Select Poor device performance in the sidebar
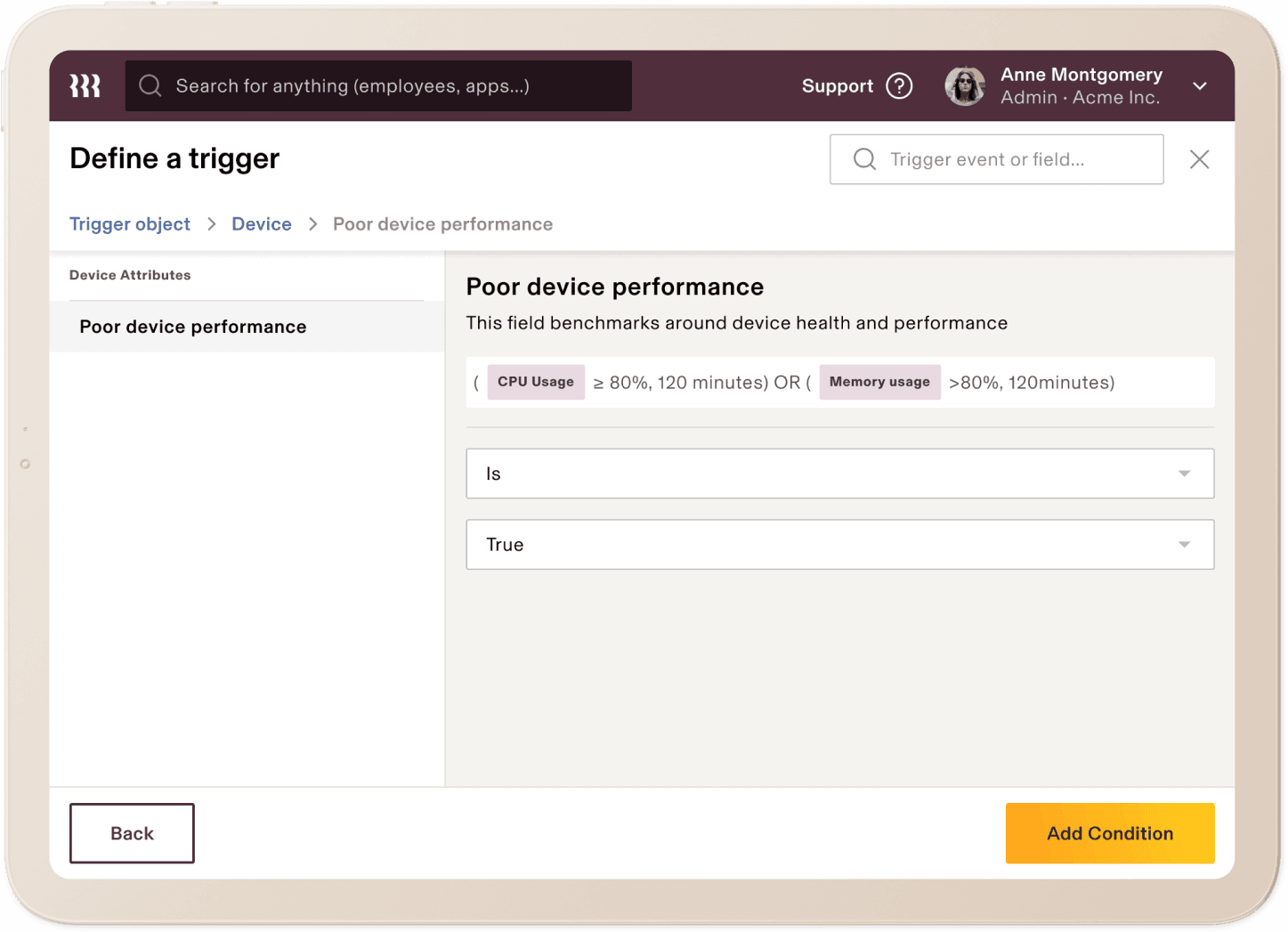Screen dimensions: 1288x932 192,327
